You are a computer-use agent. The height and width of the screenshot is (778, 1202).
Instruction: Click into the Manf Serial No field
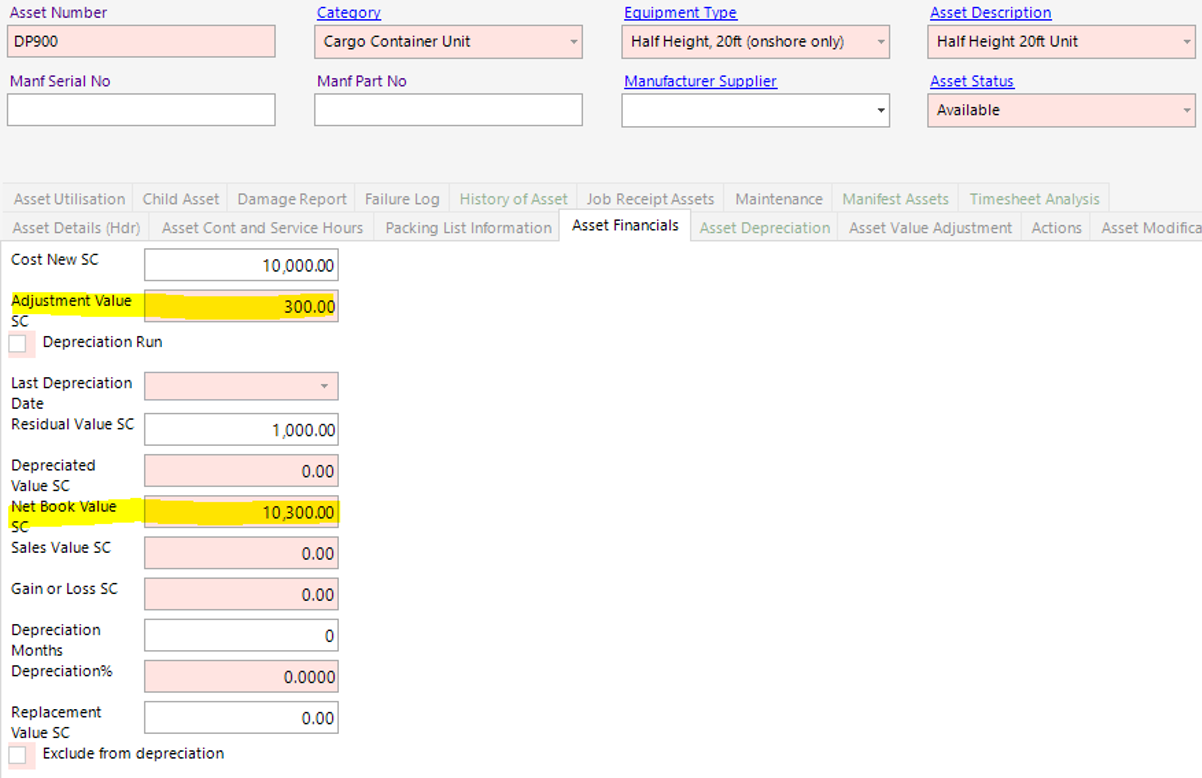click(x=140, y=110)
